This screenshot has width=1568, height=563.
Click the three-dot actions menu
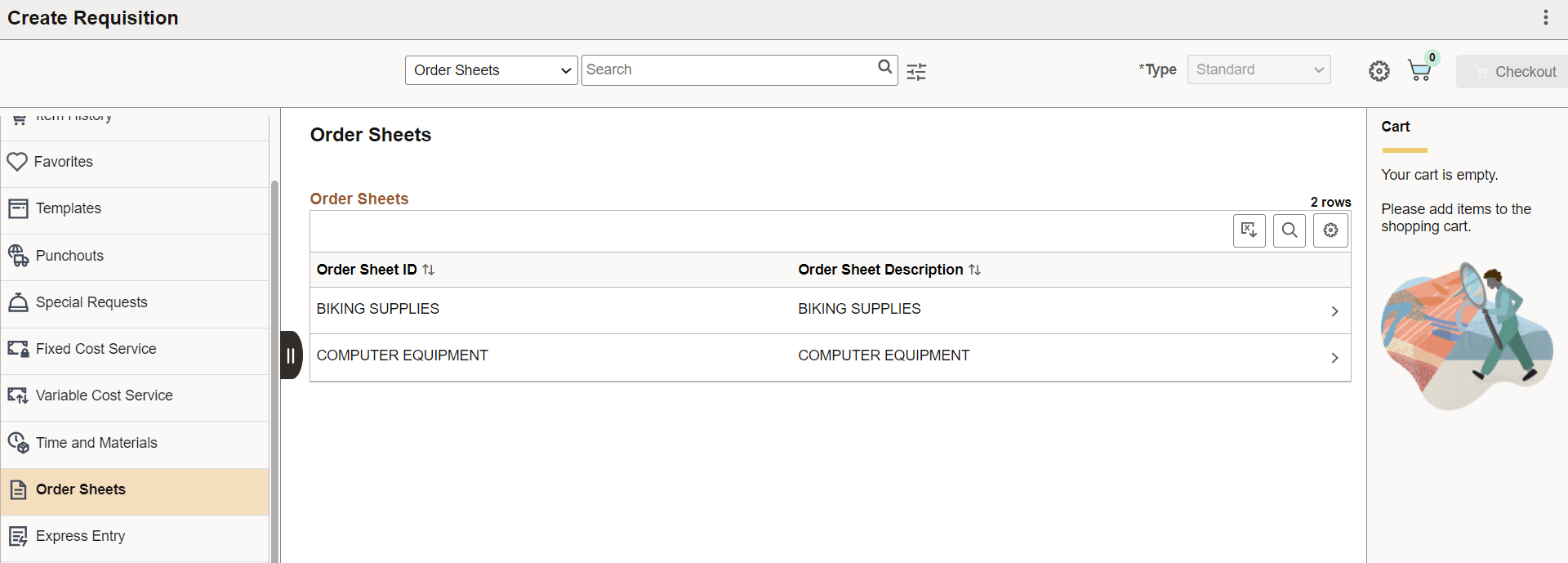[1545, 17]
